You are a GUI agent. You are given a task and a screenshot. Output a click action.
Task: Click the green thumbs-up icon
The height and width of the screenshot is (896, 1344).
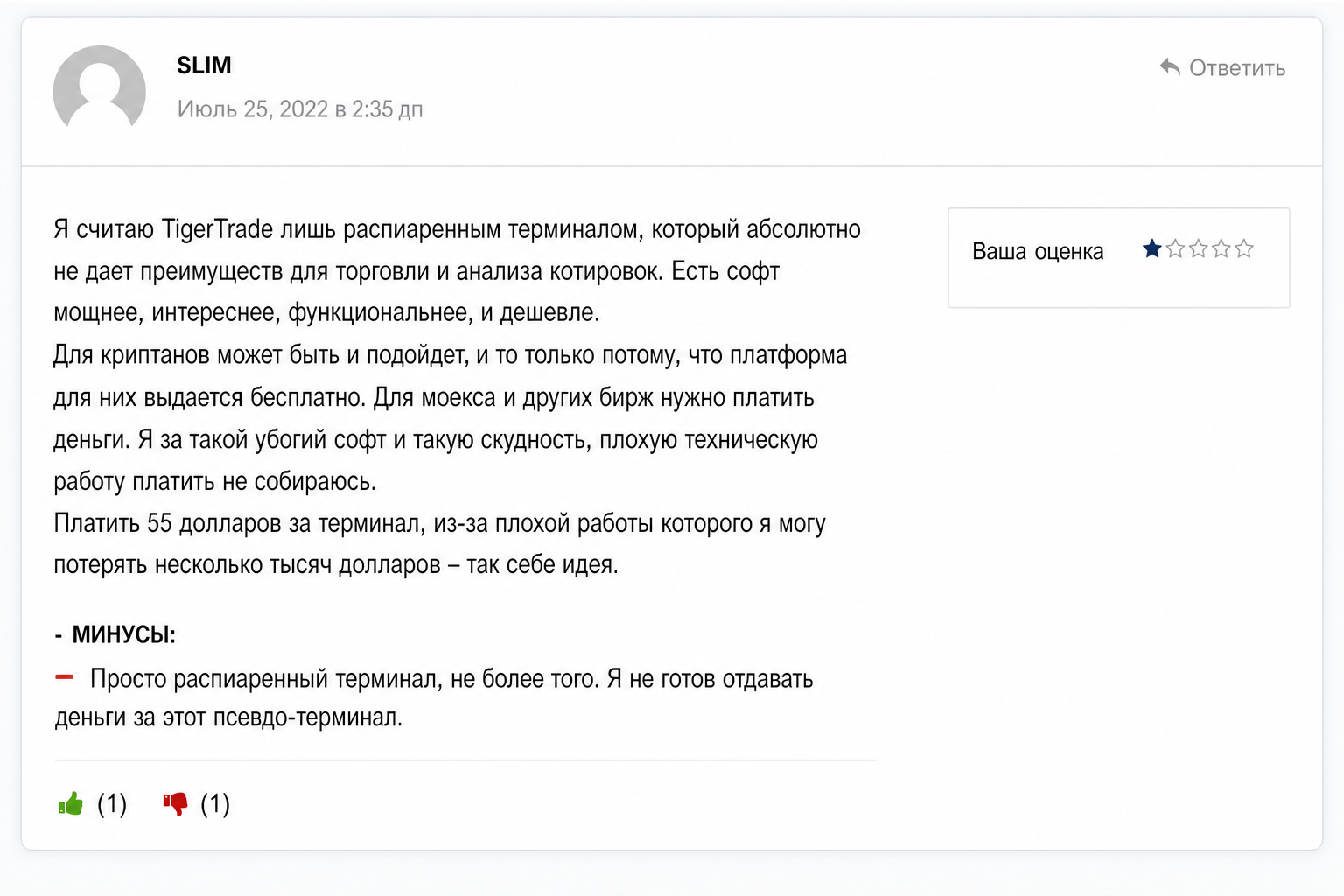[x=70, y=803]
